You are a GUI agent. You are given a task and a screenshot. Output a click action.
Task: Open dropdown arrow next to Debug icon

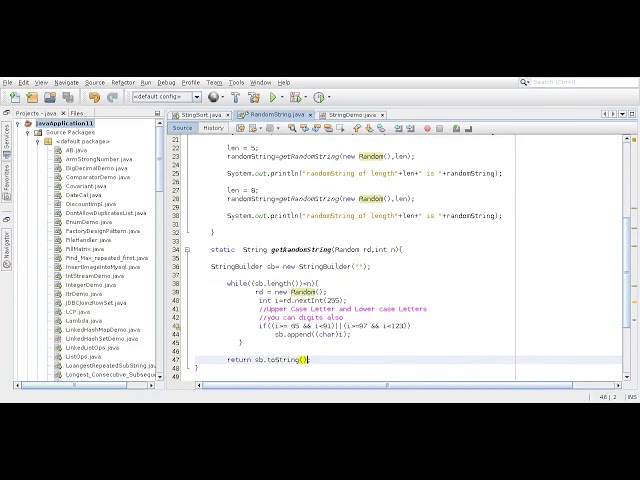click(305, 97)
